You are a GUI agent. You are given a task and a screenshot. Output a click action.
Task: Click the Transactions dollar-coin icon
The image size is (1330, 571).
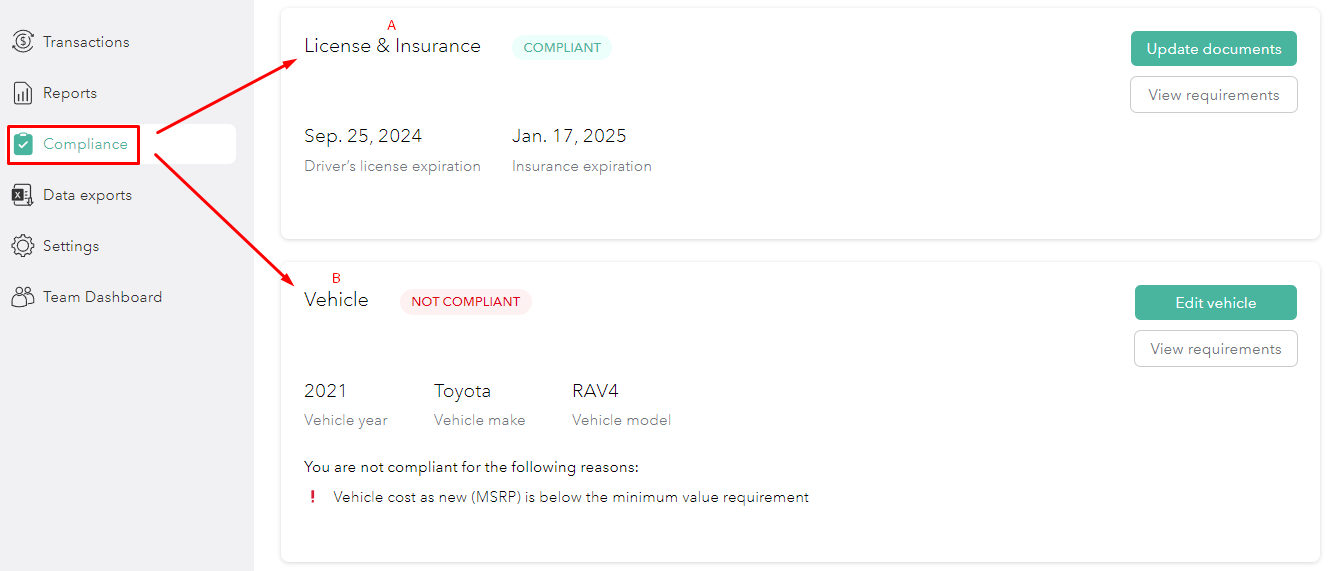pos(22,42)
